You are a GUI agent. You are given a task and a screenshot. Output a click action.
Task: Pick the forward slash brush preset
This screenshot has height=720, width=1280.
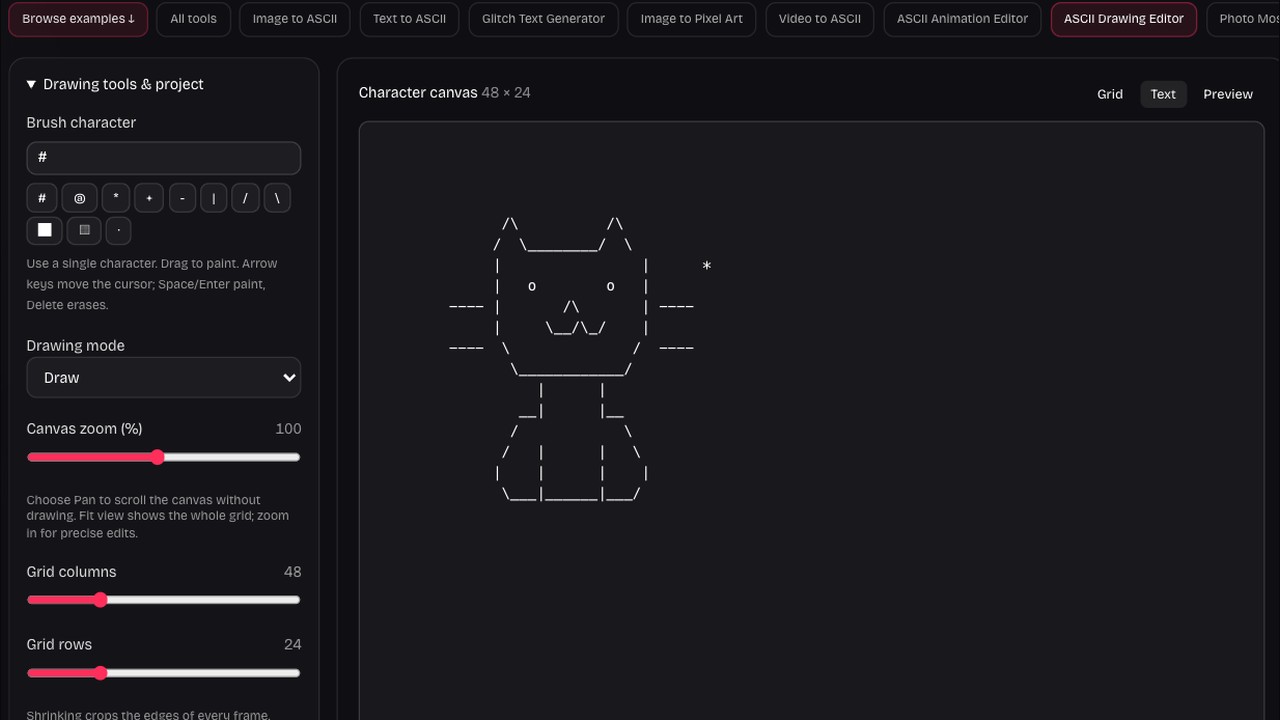245,198
